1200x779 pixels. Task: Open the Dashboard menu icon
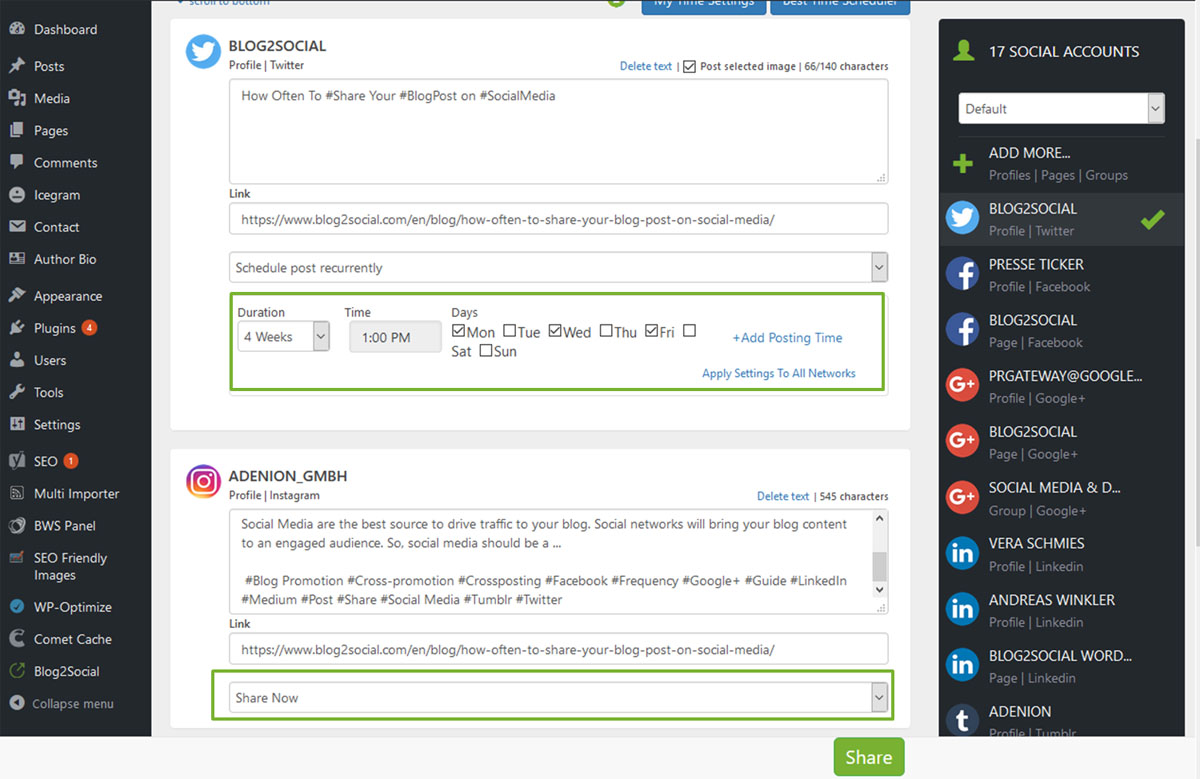click(17, 29)
